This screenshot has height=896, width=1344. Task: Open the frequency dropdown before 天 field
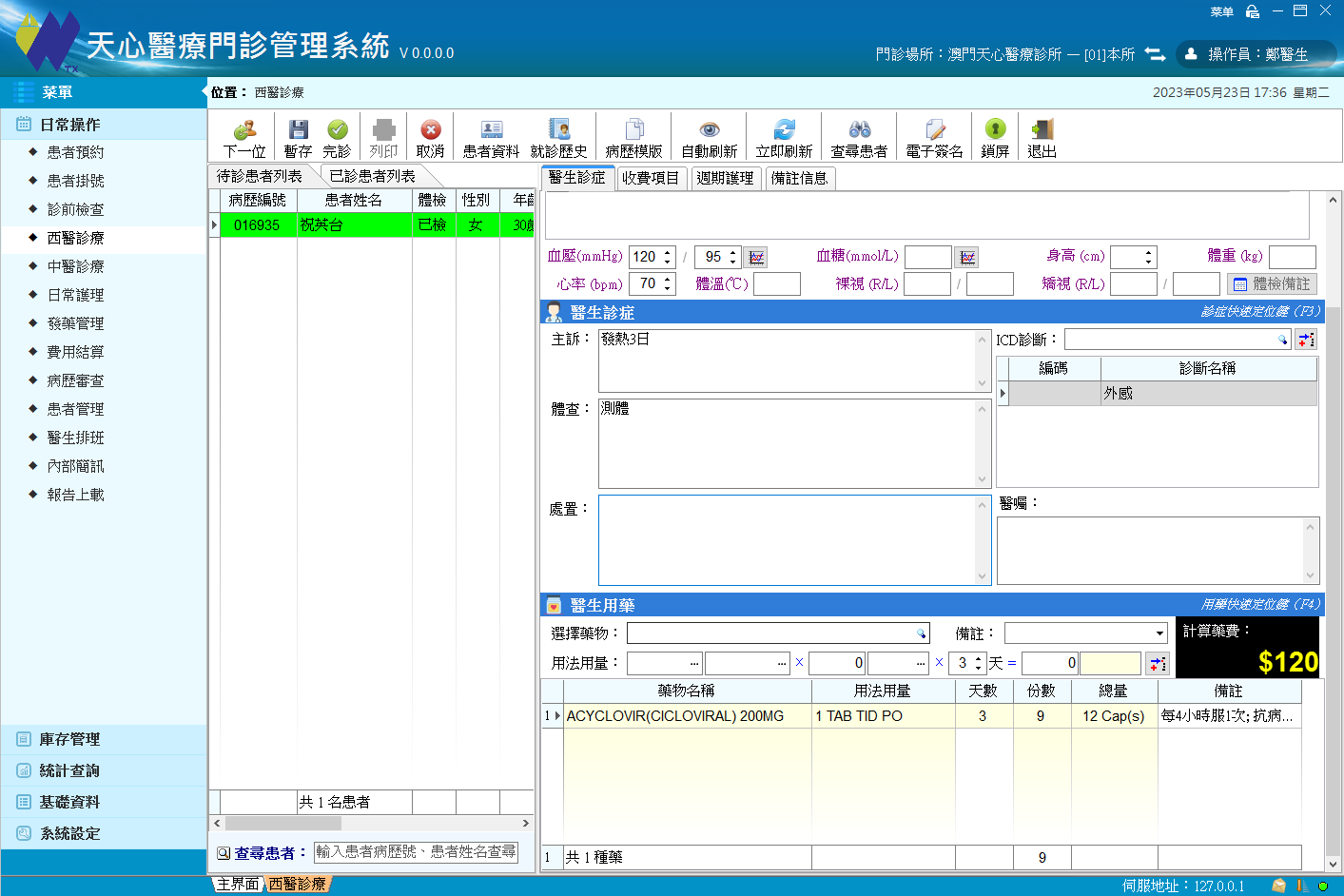[921, 664]
